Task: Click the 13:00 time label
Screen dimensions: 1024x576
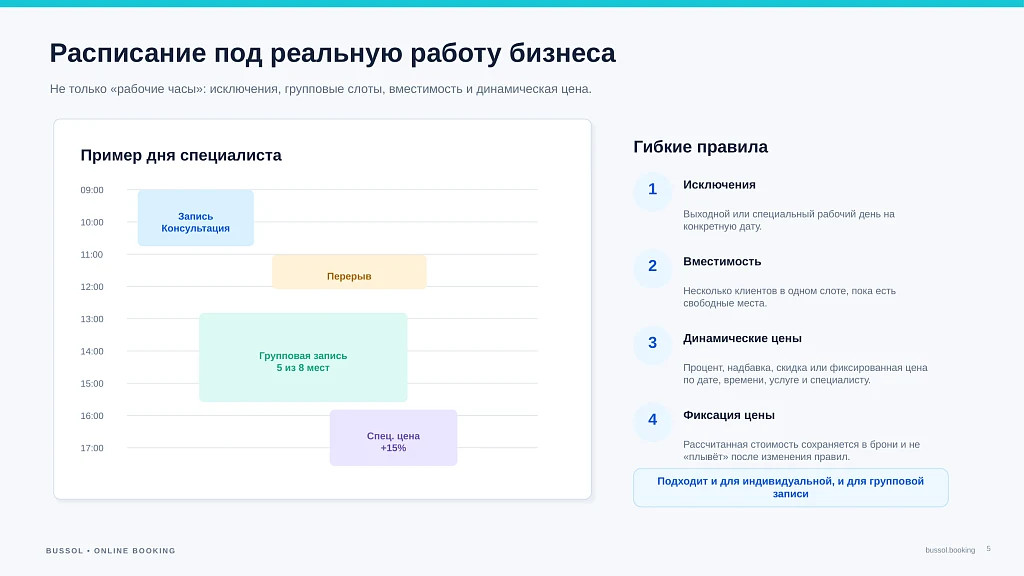Action: point(92,319)
